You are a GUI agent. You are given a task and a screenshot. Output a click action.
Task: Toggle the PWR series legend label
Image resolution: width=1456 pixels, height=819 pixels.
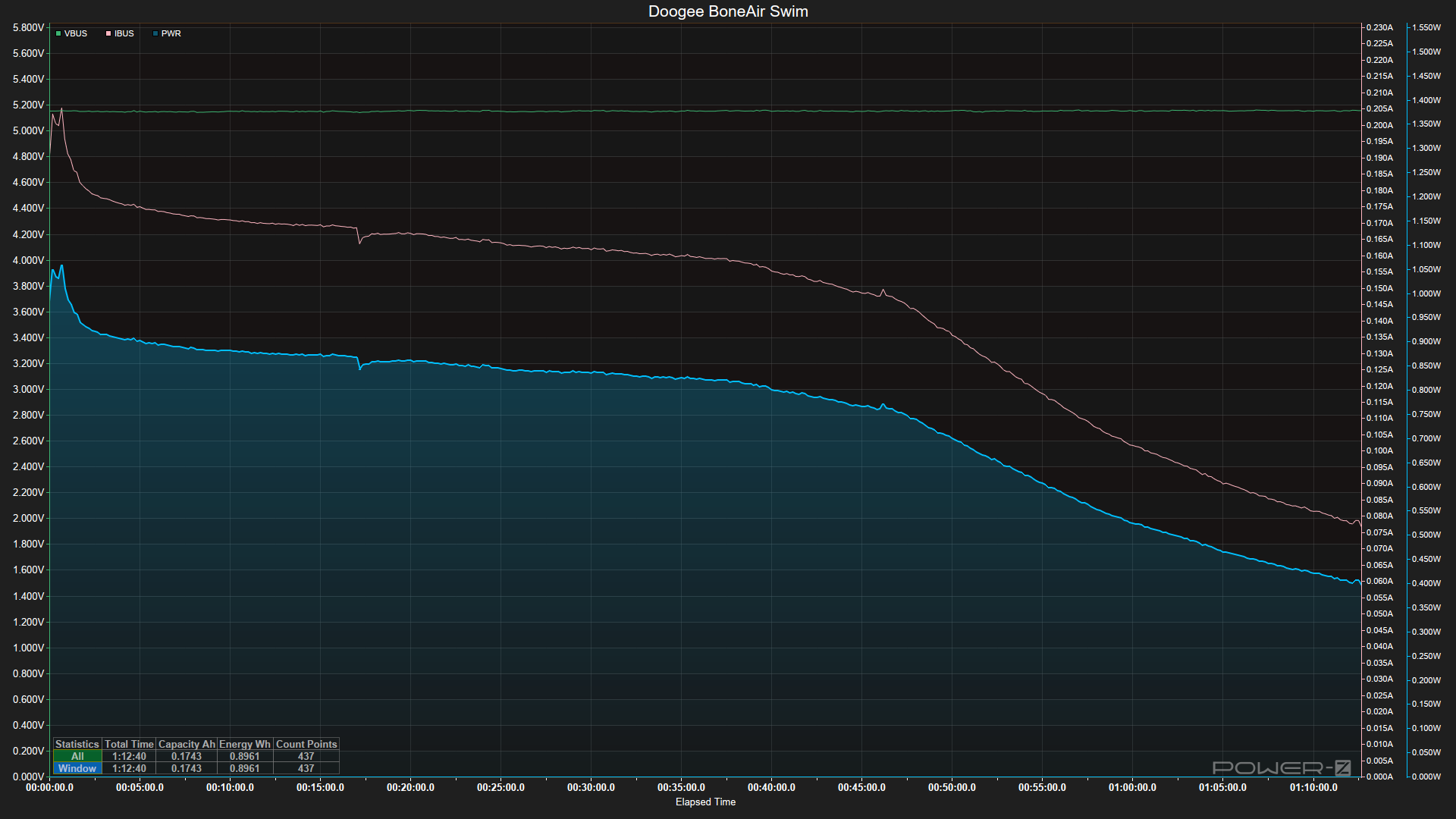coord(171,33)
